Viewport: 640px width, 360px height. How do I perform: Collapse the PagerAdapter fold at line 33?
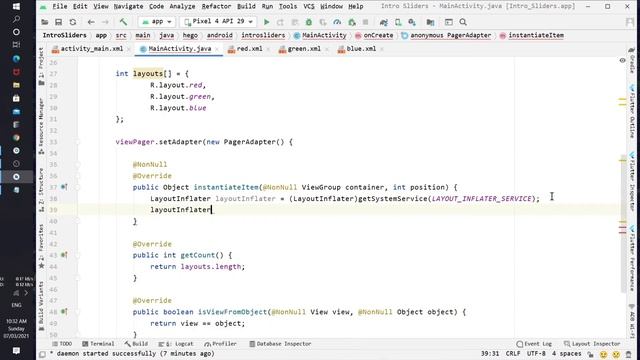[x=77, y=142]
